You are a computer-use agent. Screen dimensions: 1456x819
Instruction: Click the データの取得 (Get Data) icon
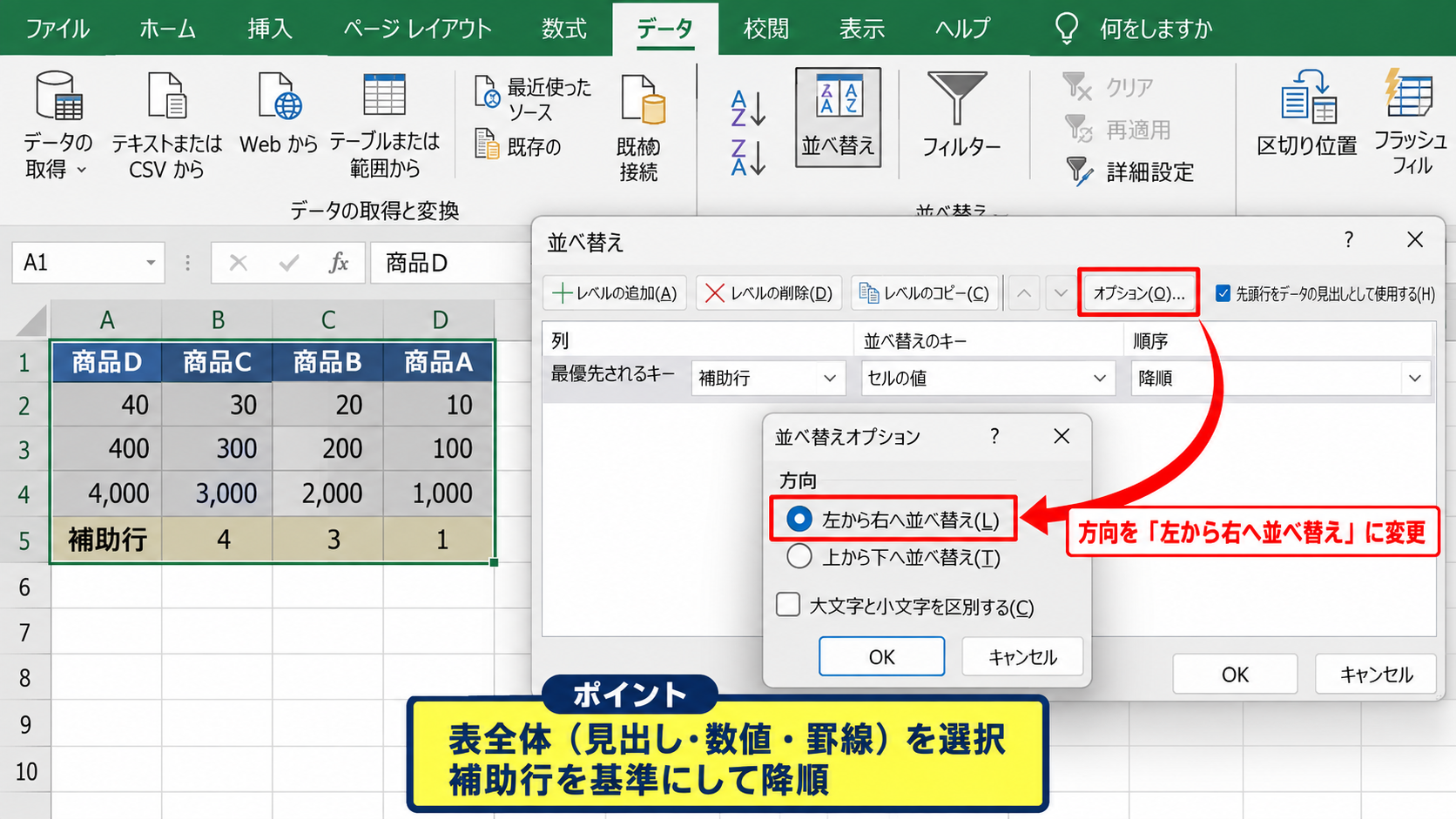point(58,96)
